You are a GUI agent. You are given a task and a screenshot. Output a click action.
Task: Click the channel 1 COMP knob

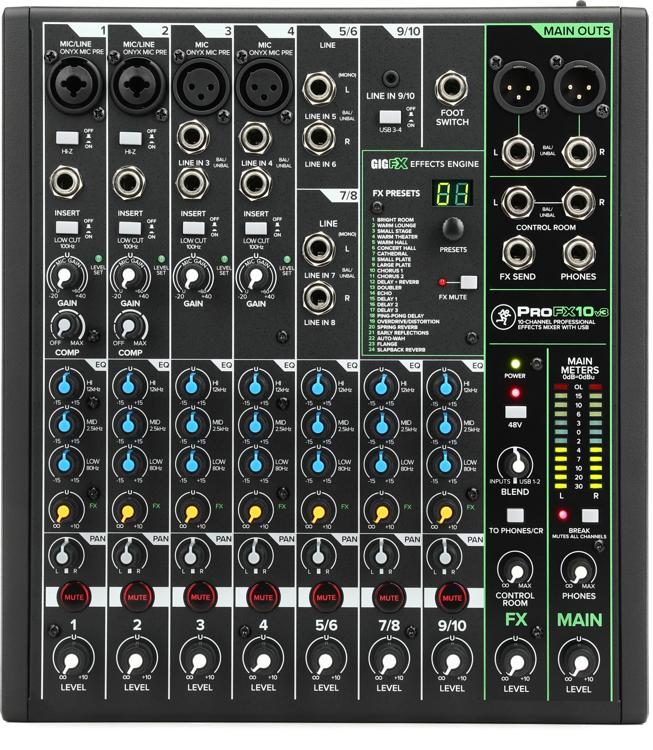[x=66, y=324]
